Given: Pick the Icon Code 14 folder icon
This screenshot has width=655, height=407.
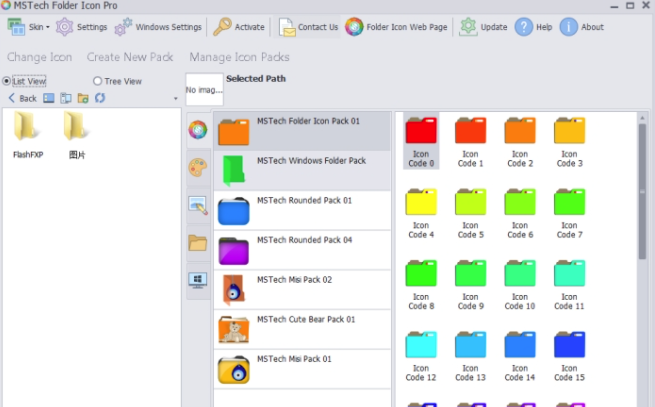Looking at the screenshot, I should coord(520,356).
